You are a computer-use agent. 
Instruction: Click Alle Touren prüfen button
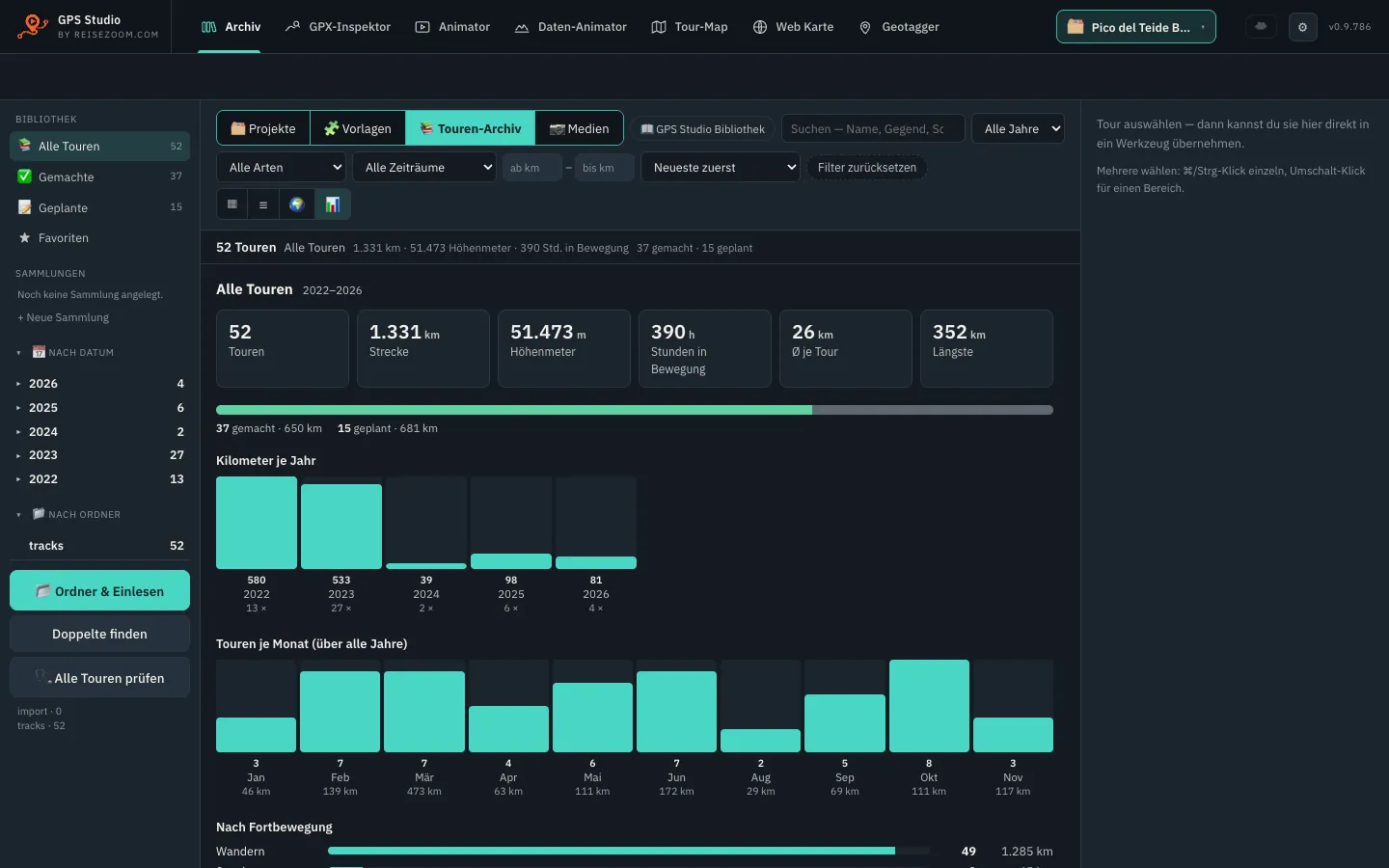click(x=100, y=678)
